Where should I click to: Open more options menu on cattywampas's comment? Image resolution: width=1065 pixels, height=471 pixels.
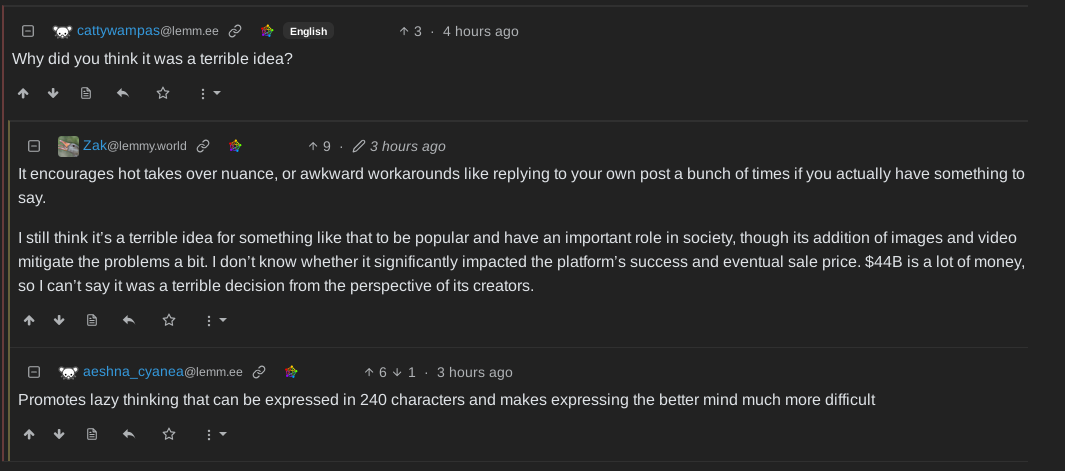point(209,93)
